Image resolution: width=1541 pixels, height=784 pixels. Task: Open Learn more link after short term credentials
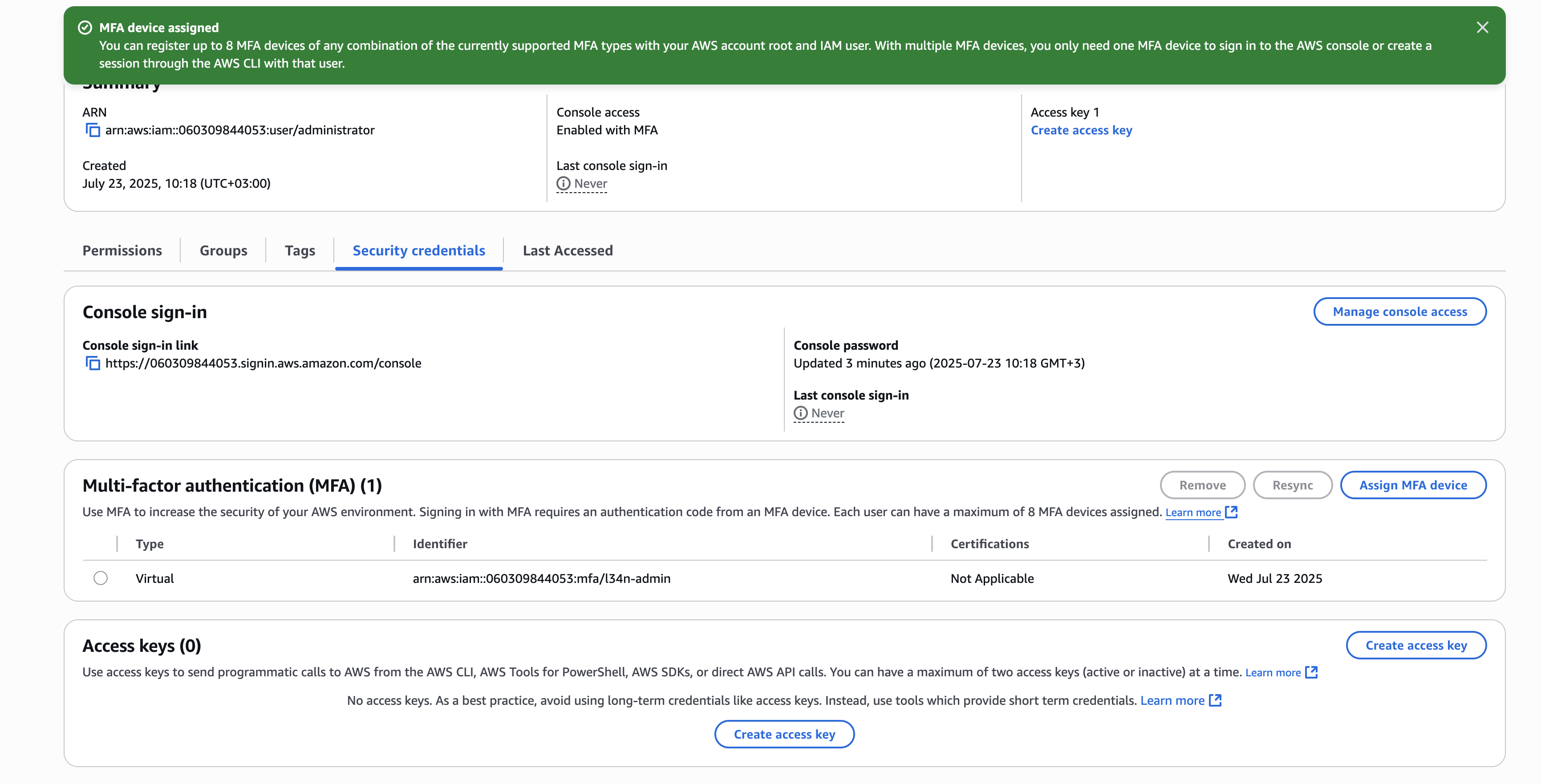pos(1172,701)
